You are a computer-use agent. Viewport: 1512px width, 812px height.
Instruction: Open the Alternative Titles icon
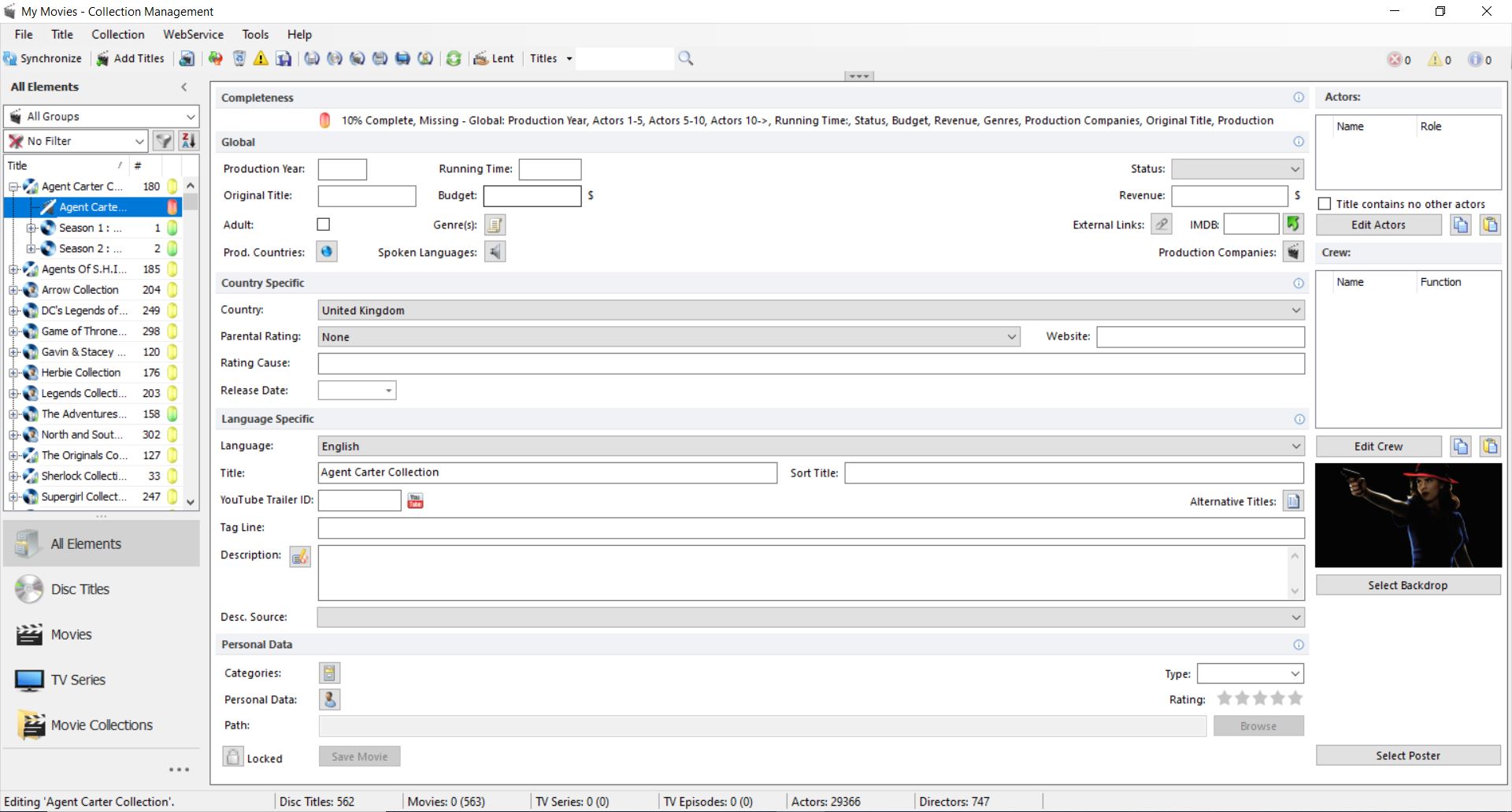[1293, 501]
